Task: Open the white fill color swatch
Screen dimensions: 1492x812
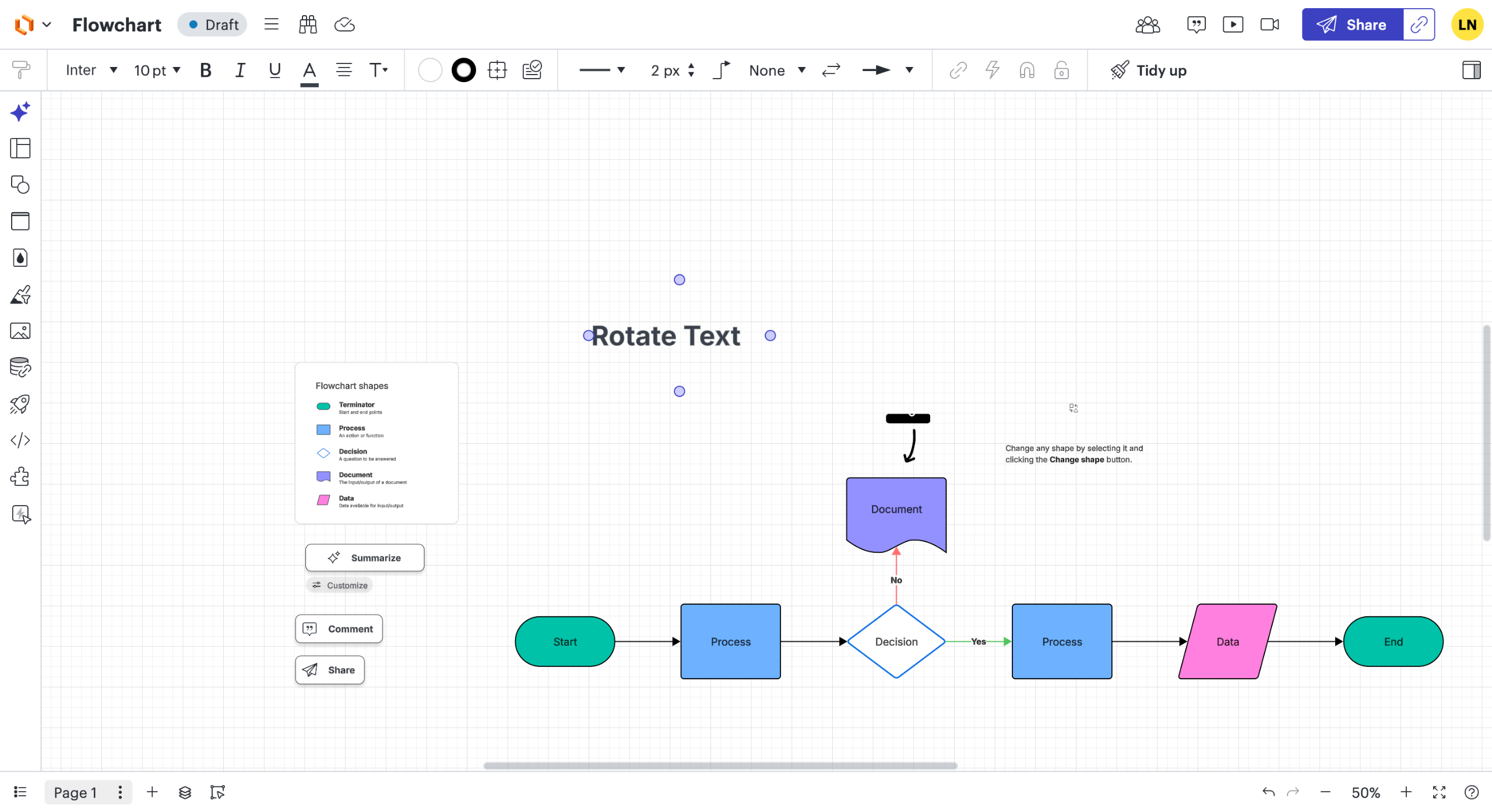Action: 430,70
